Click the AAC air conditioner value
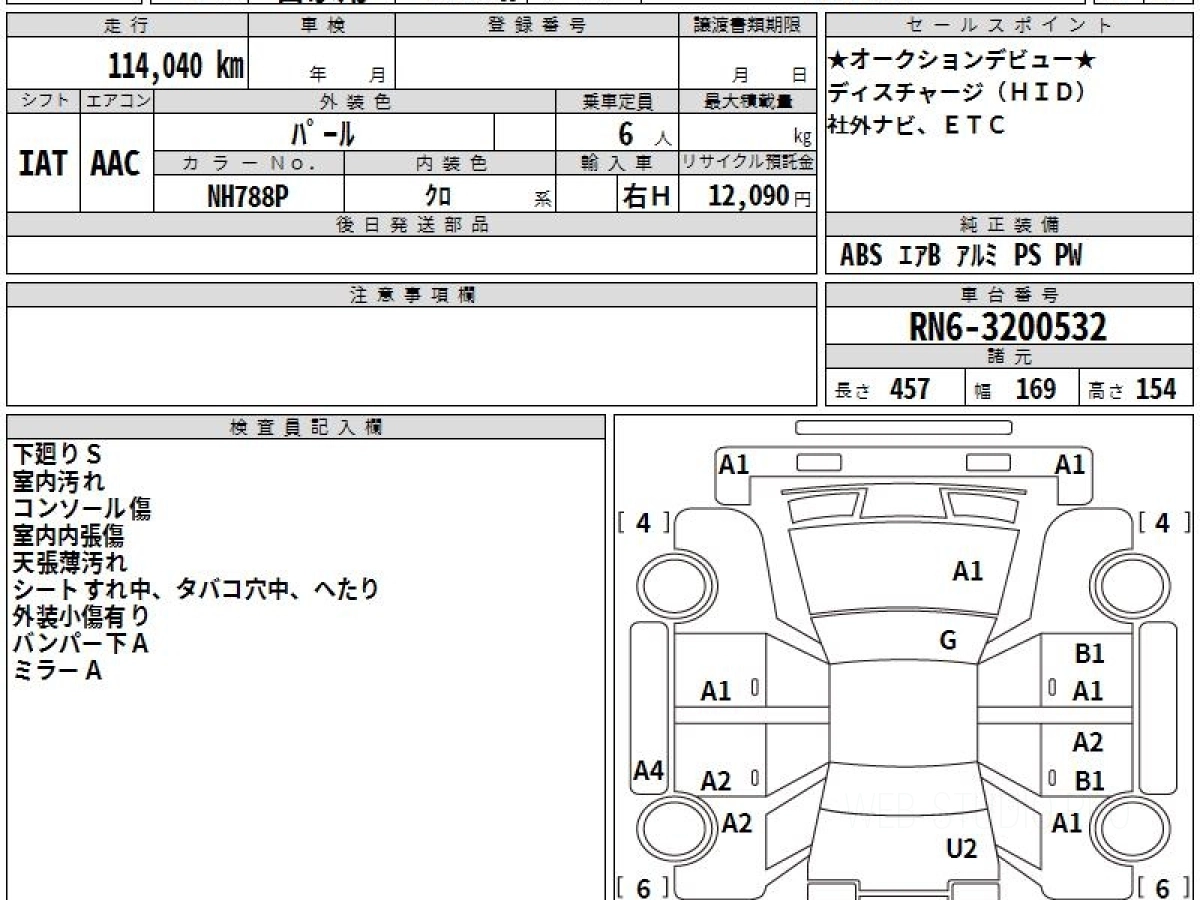The image size is (1200, 900). [x=116, y=163]
